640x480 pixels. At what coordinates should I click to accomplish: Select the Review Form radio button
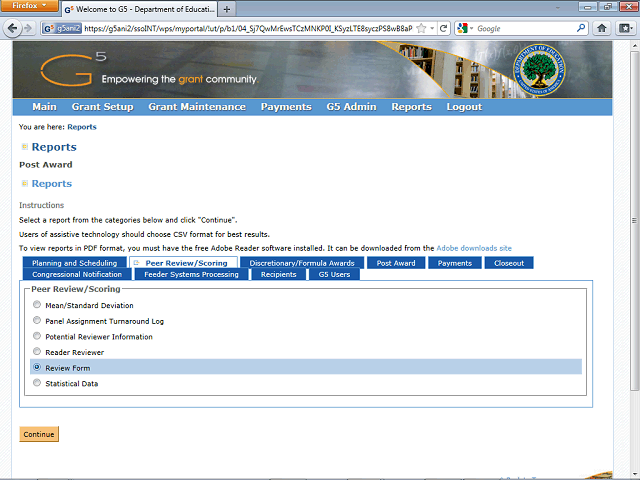pyautogui.click(x=37, y=367)
